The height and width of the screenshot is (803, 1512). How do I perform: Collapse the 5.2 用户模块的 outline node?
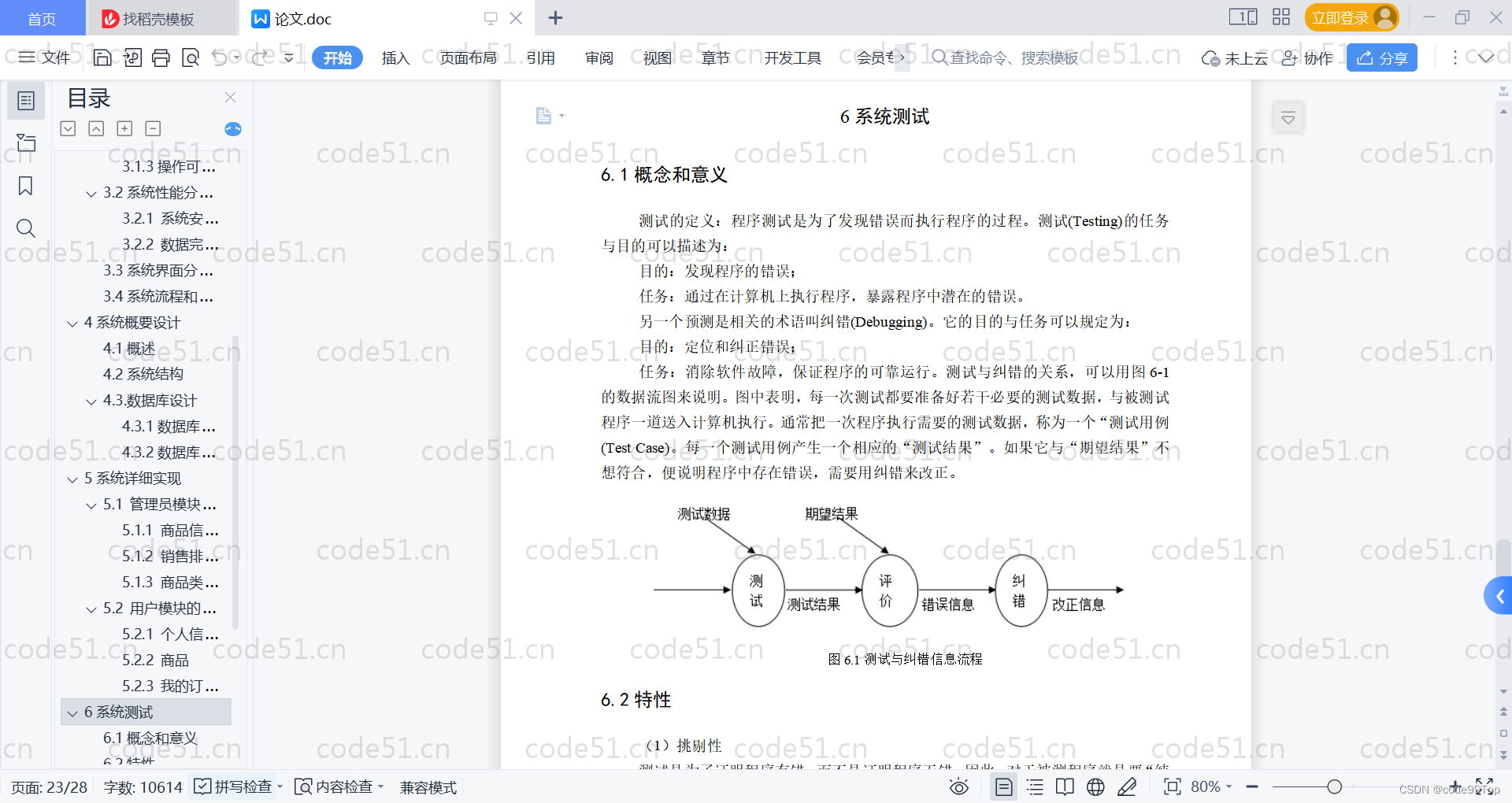[91, 609]
